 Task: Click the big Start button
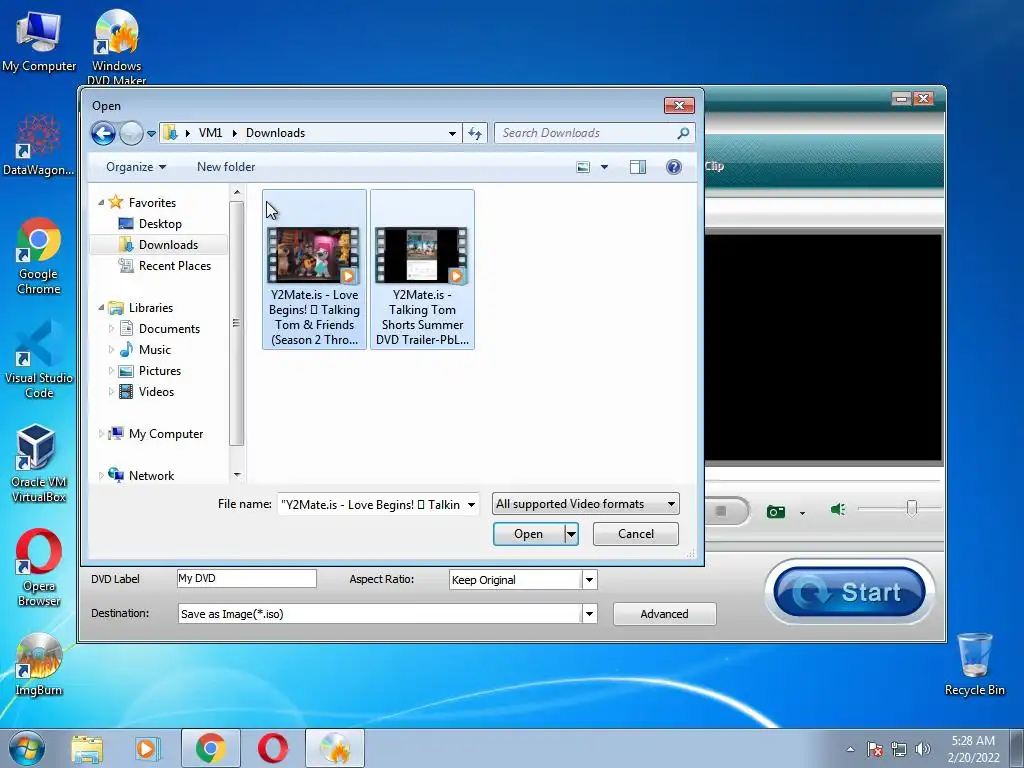(849, 592)
